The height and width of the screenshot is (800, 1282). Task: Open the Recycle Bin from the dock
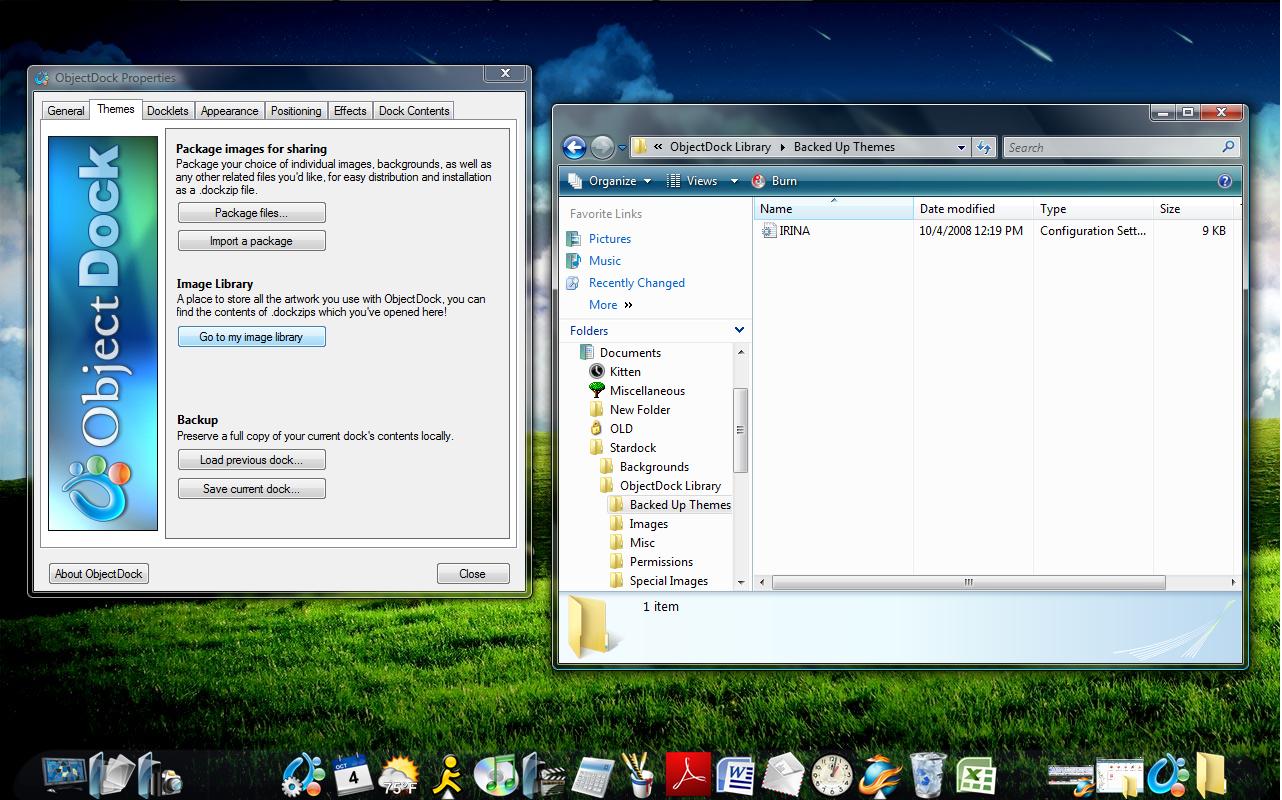point(928,775)
